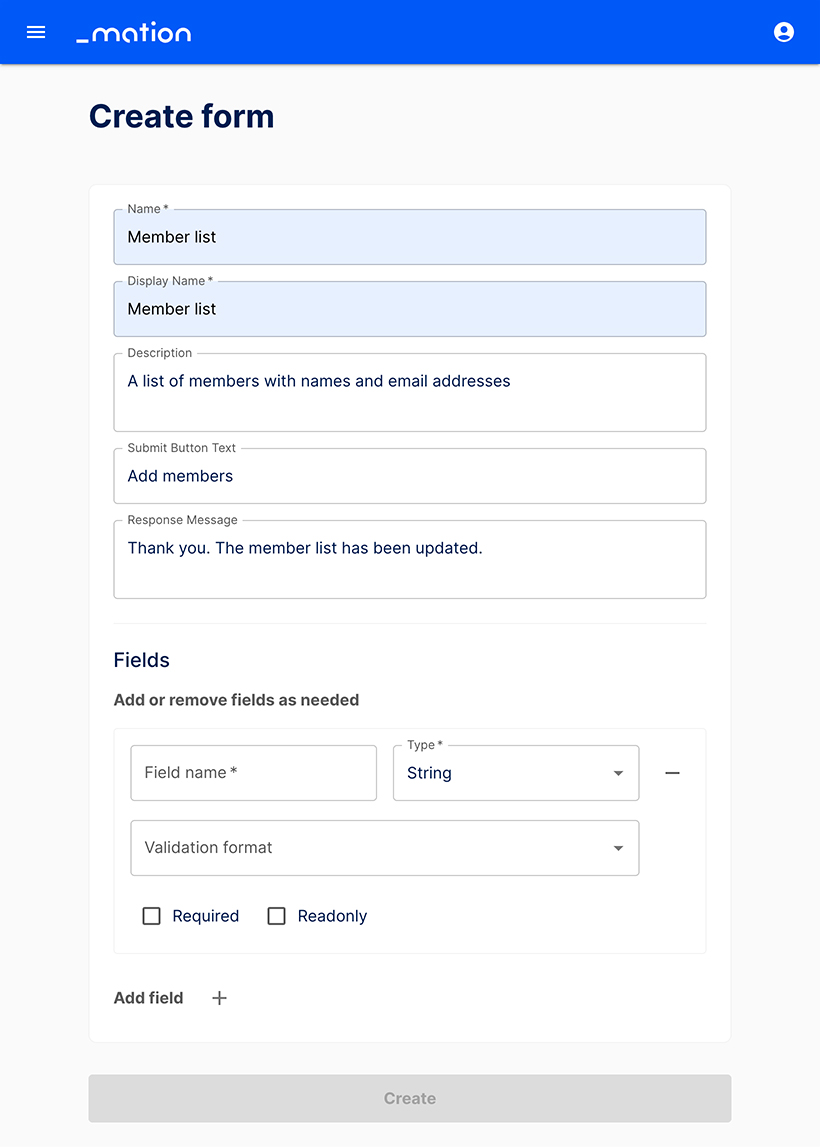
Task: Remove the field using the minus icon
Action: 673,773
